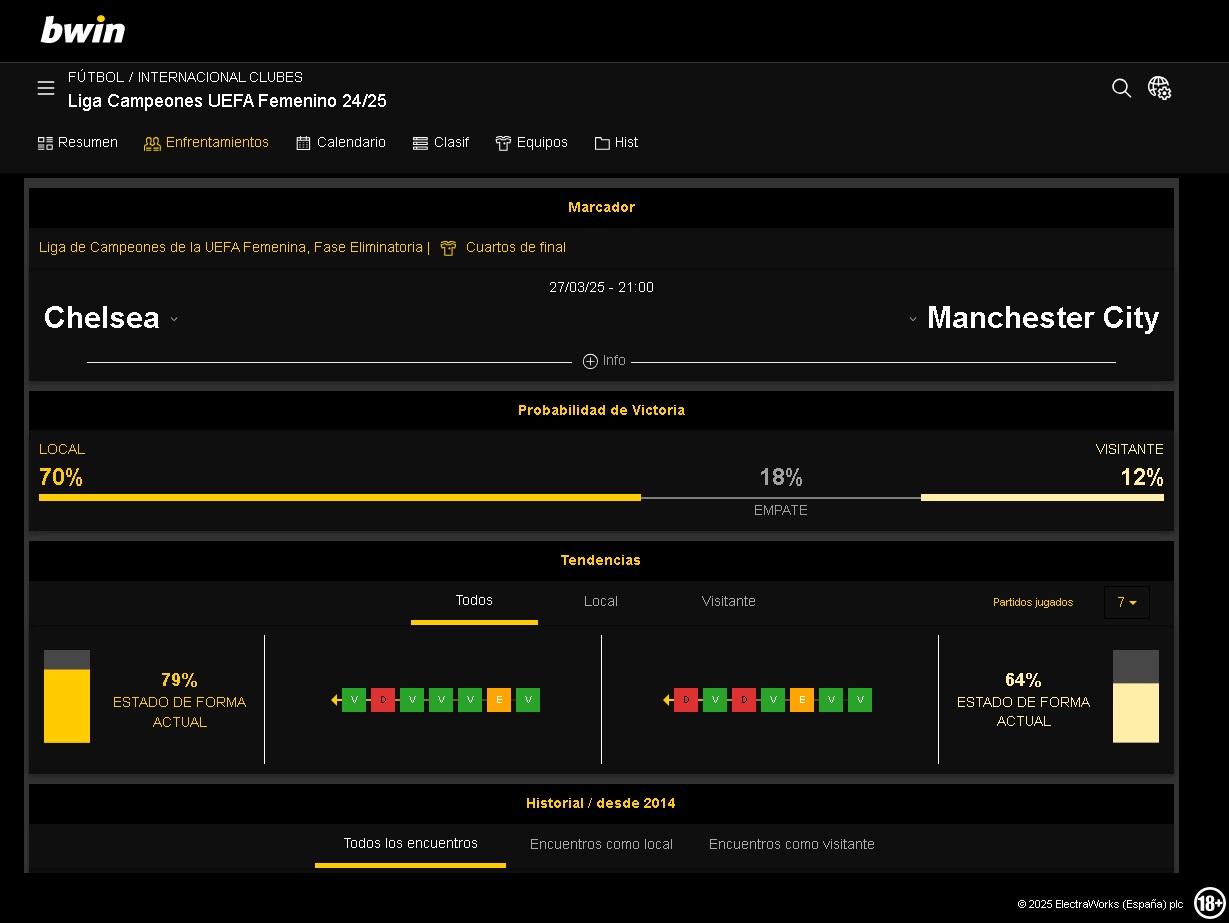The image size is (1229, 923).
Task: Click the Manchester City team name
Action: pyautogui.click(x=1043, y=318)
